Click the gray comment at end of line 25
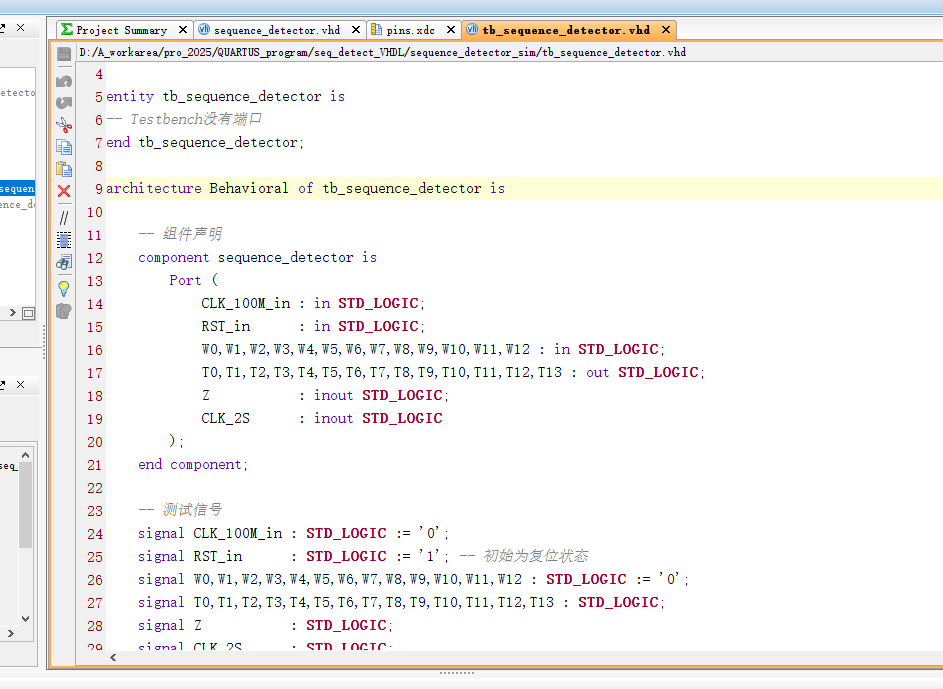This screenshot has width=943, height=689. pyautogui.click(x=524, y=556)
